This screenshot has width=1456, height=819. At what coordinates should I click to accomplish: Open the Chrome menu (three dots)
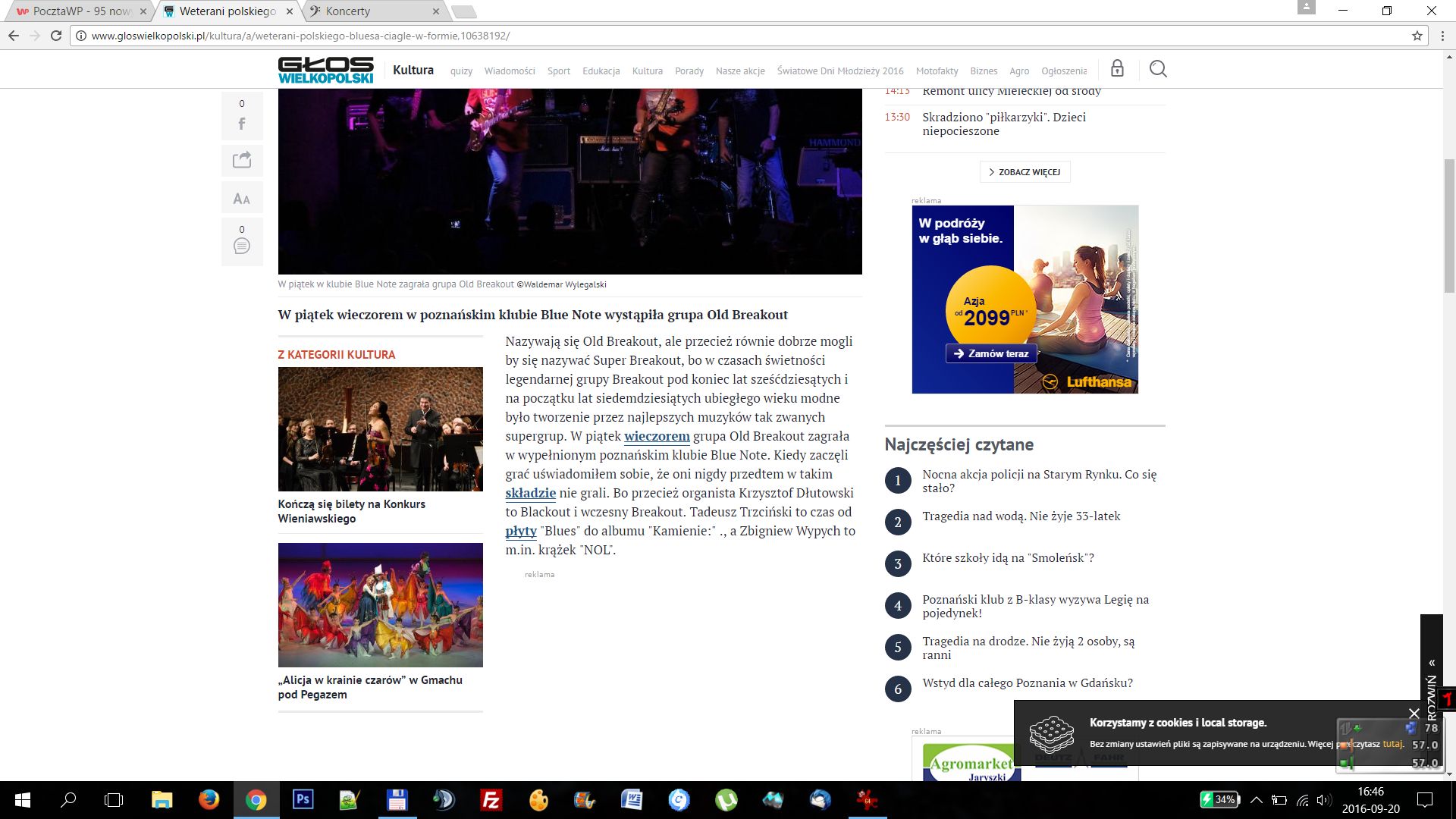tap(1442, 36)
